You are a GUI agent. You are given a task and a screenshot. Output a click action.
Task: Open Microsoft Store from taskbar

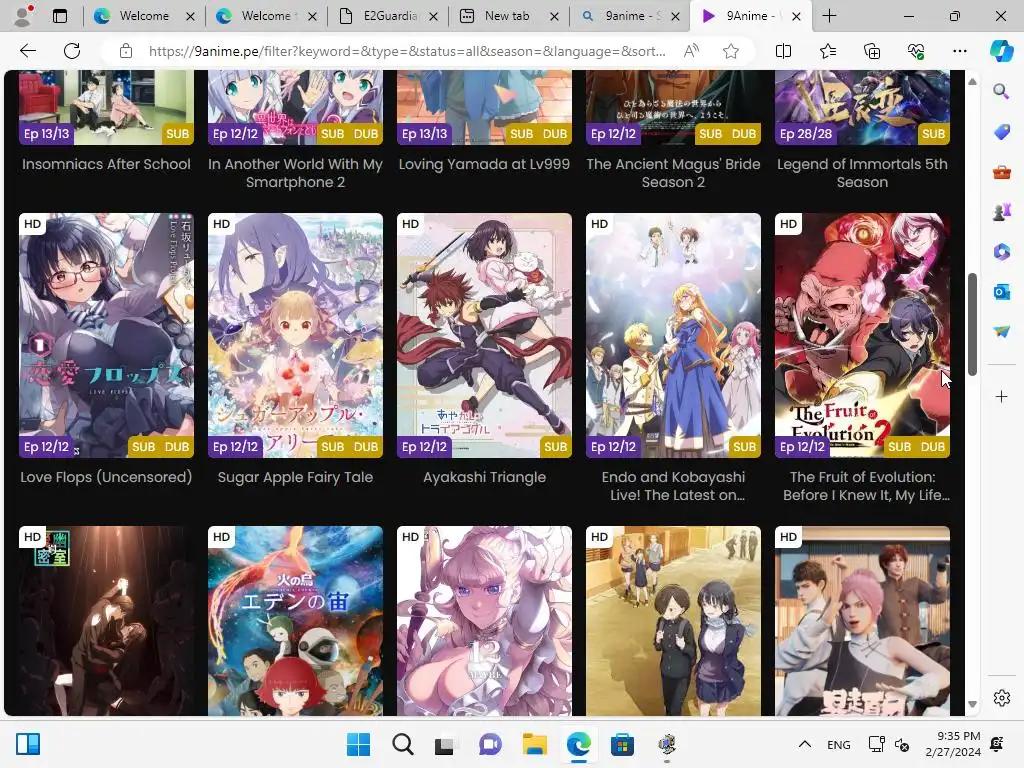pyautogui.click(x=622, y=744)
